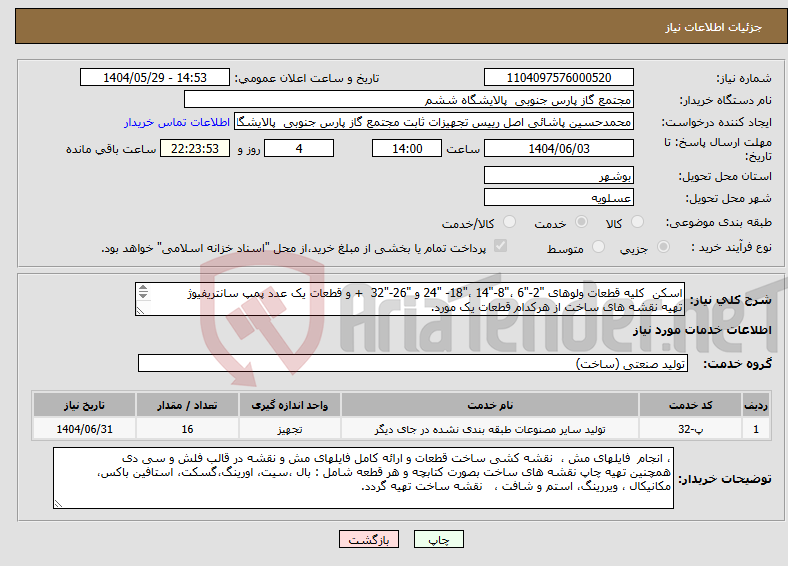Click the general description text area
Screen dimensions: 788x566
pyautogui.click(x=410, y=299)
